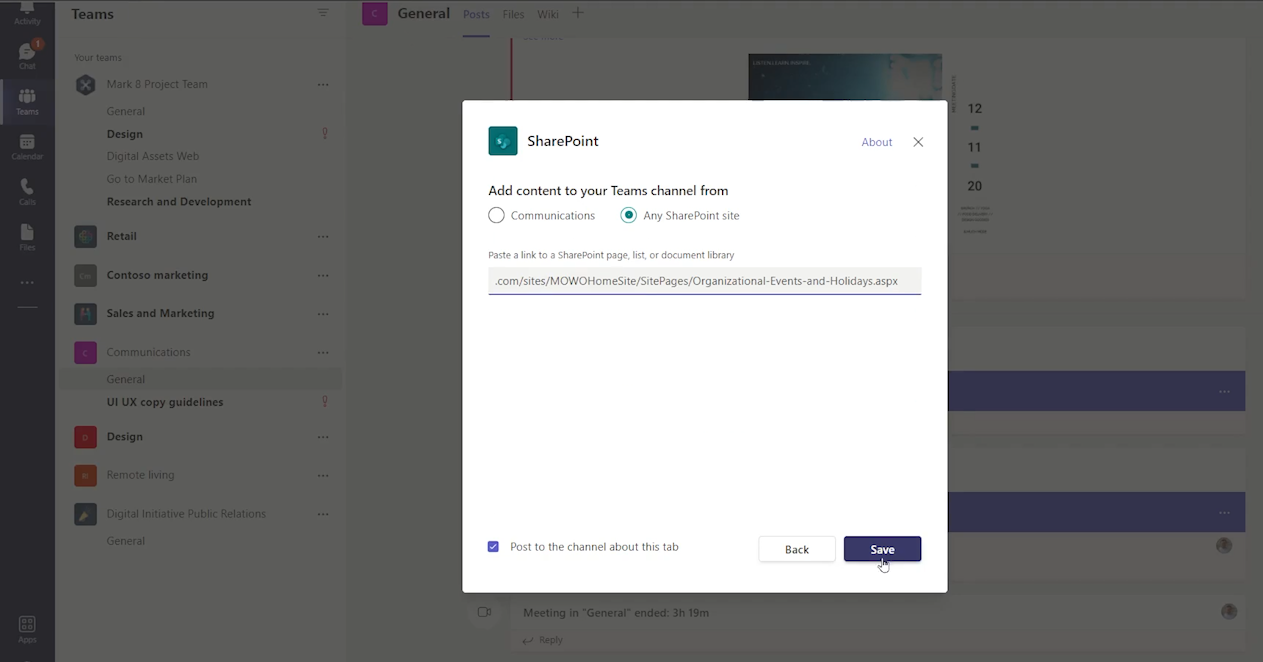
Task: Open more options for the Design team
Action: pos(323,437)
